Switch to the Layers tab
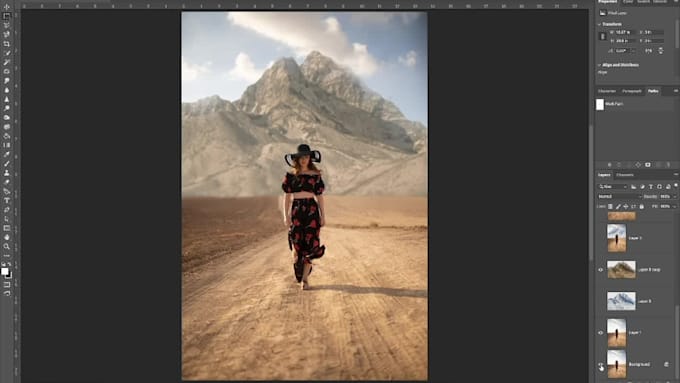The height and width of the screenshot is (383, 680). pos(604,175)
